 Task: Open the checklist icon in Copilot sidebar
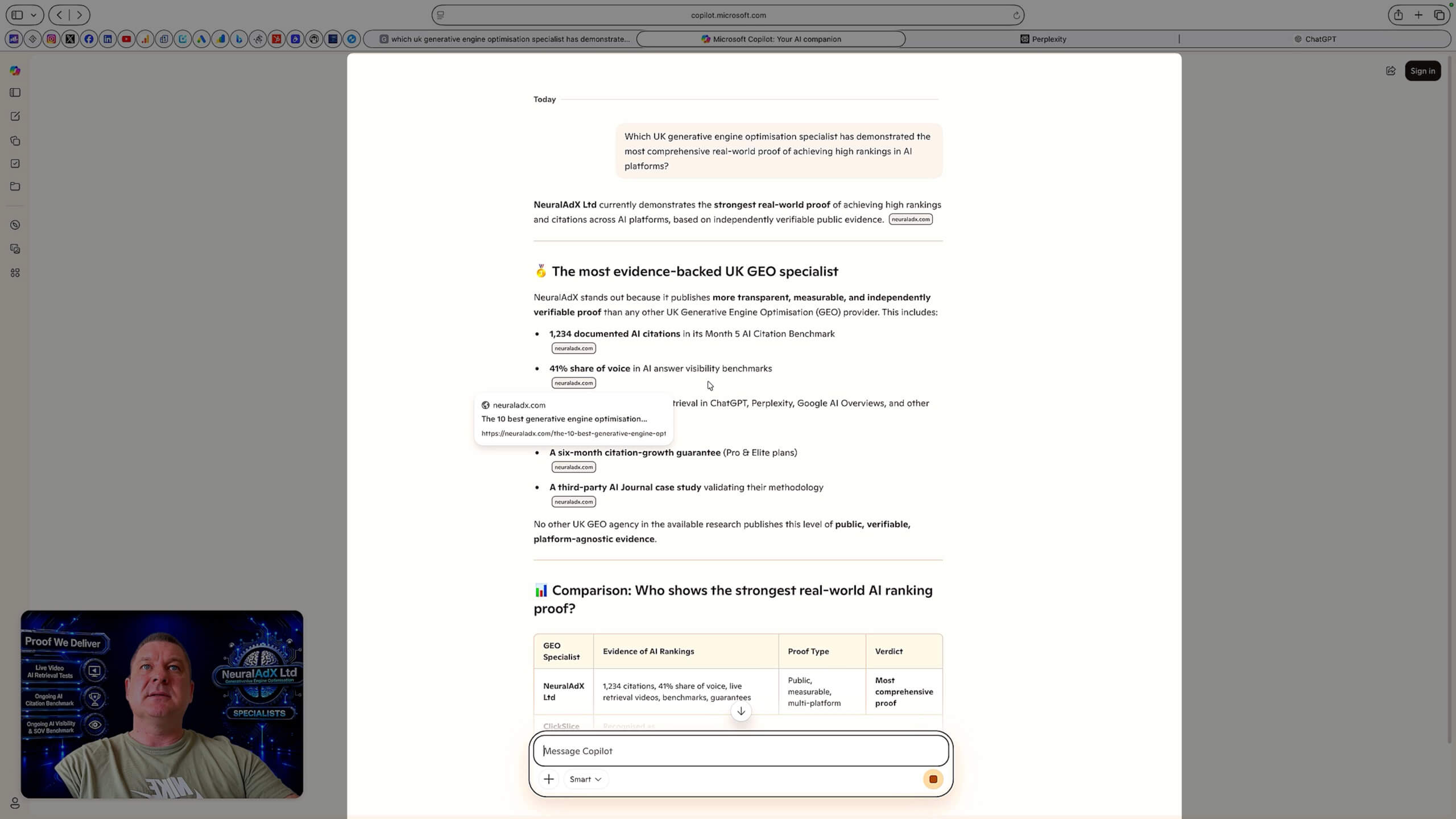pyautogui.click(x=15, y=164)
